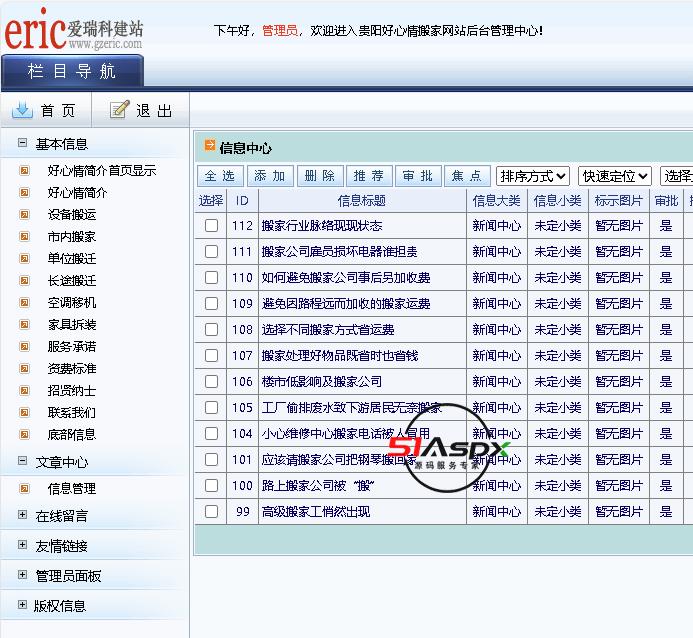Open article titled 搬家行业脉络现现状态
The image size is (693, 638).
[321, 226]
